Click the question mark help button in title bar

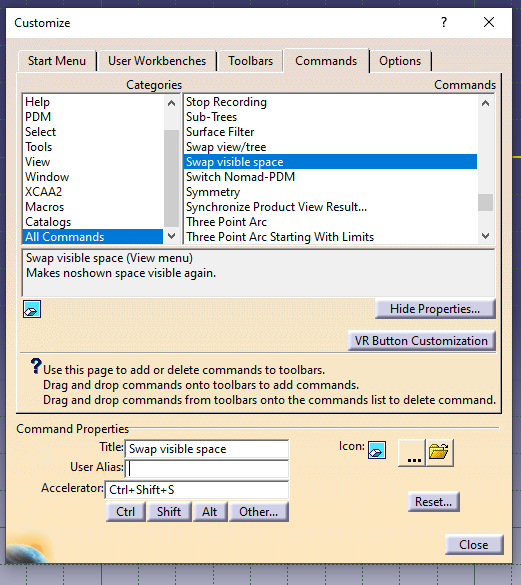[444, 22]
